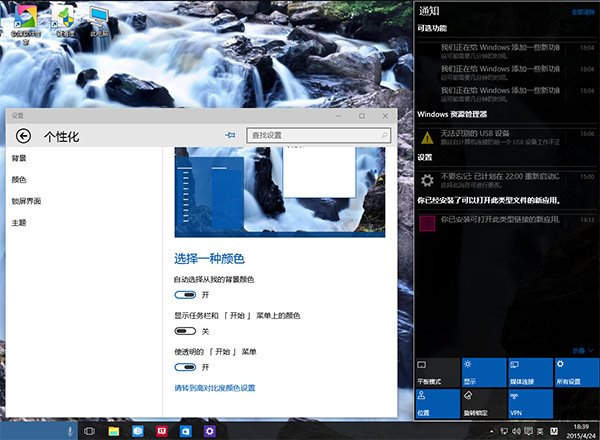Click the 媒体连接 quick action tile
The height and width of the screenshot is (440, 600).
pos(530,372)
